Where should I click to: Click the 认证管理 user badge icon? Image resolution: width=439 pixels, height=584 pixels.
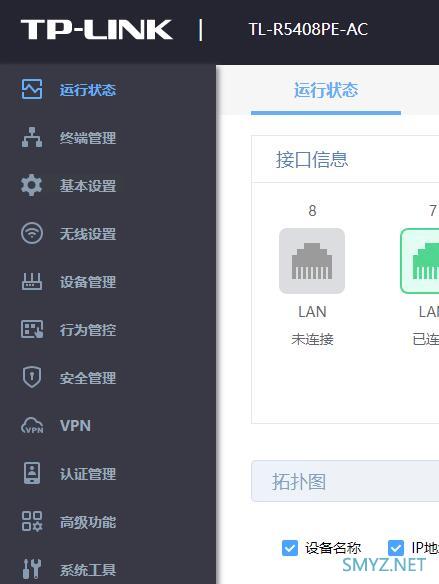point(32,473)
